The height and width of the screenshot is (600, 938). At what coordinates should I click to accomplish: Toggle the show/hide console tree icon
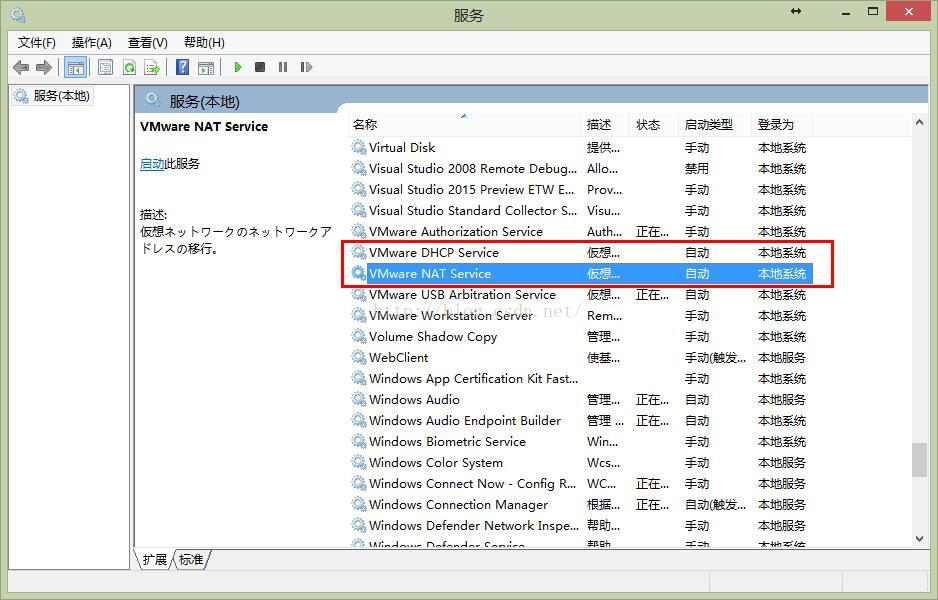coord(75,67)
